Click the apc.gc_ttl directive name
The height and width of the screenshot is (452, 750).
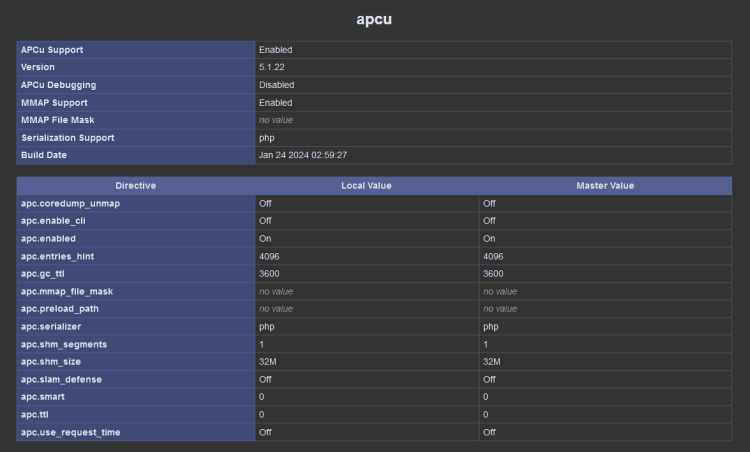tap(49, 274)
